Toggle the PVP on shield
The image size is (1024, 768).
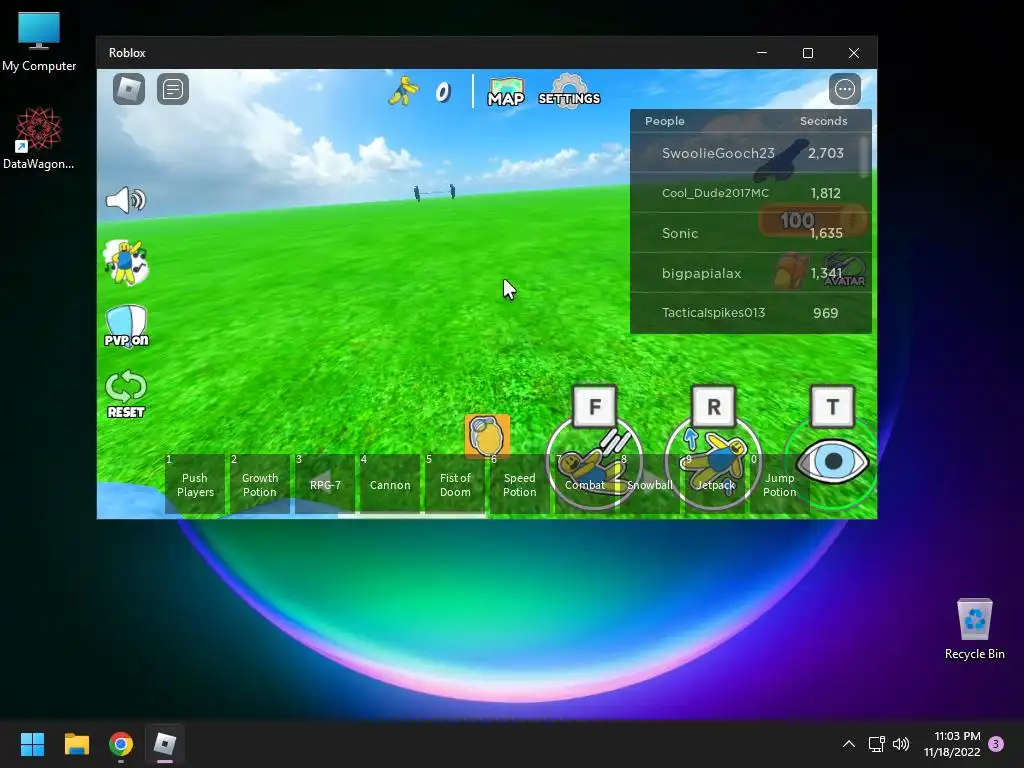pos(126,327)
